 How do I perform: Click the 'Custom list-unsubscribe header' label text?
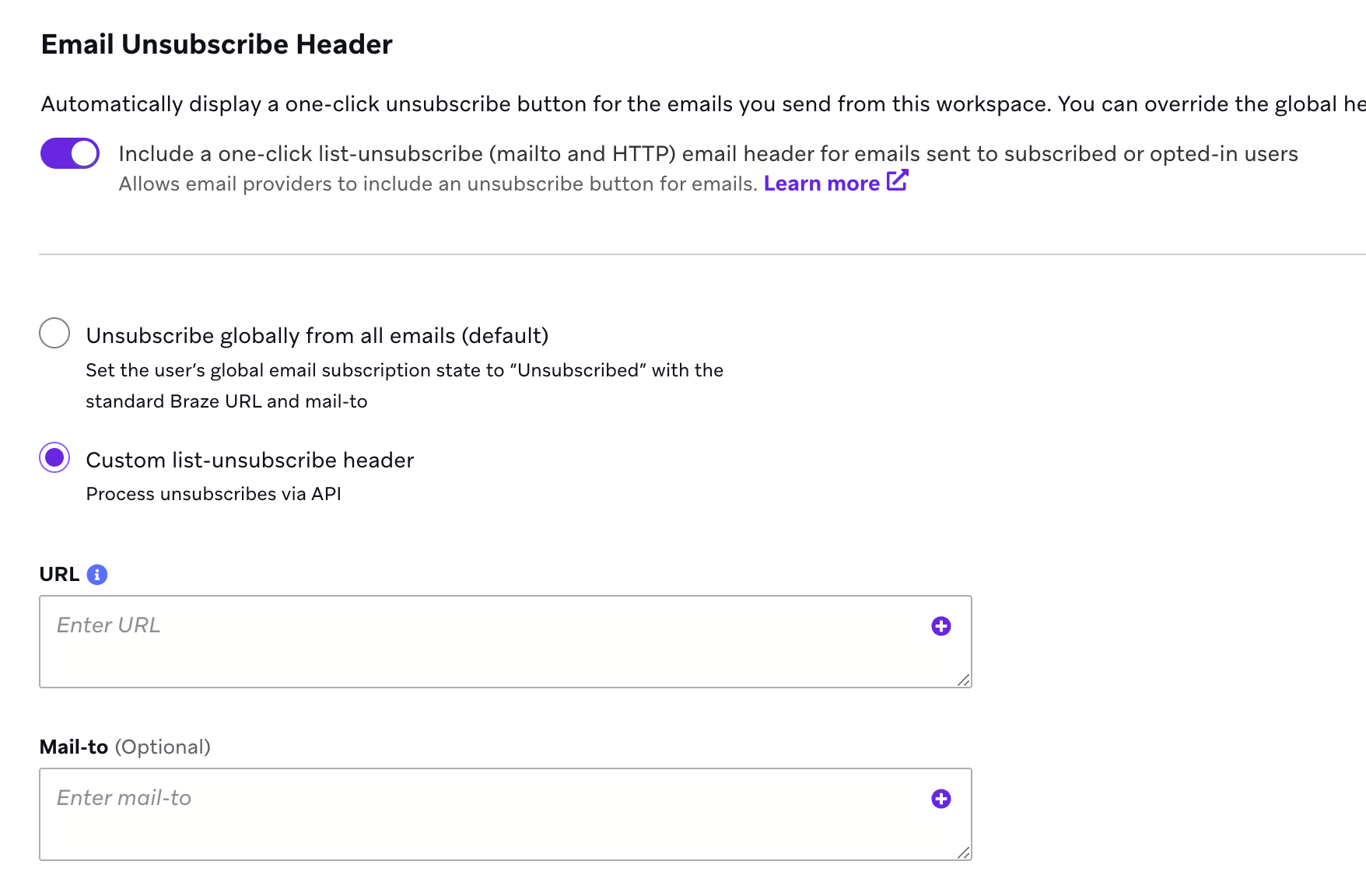click(x=250, y=460)
